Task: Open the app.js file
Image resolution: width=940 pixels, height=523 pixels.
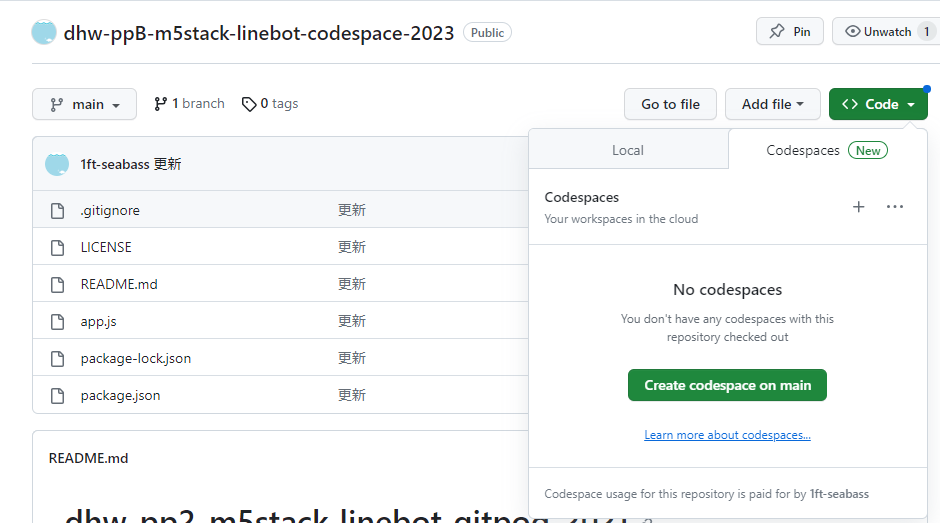Action: pos(98,321)
